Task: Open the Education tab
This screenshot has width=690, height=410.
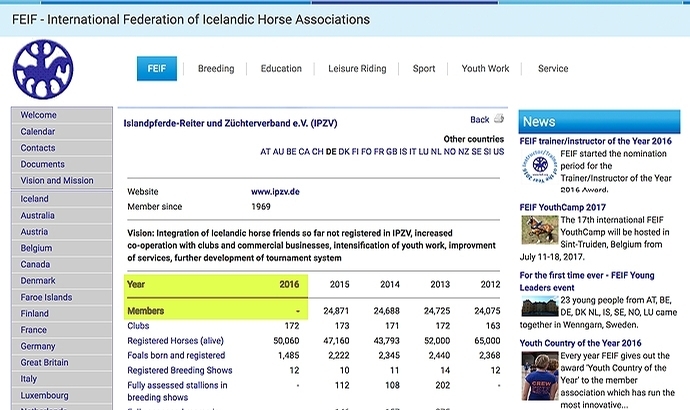Action: coord(281,69)
